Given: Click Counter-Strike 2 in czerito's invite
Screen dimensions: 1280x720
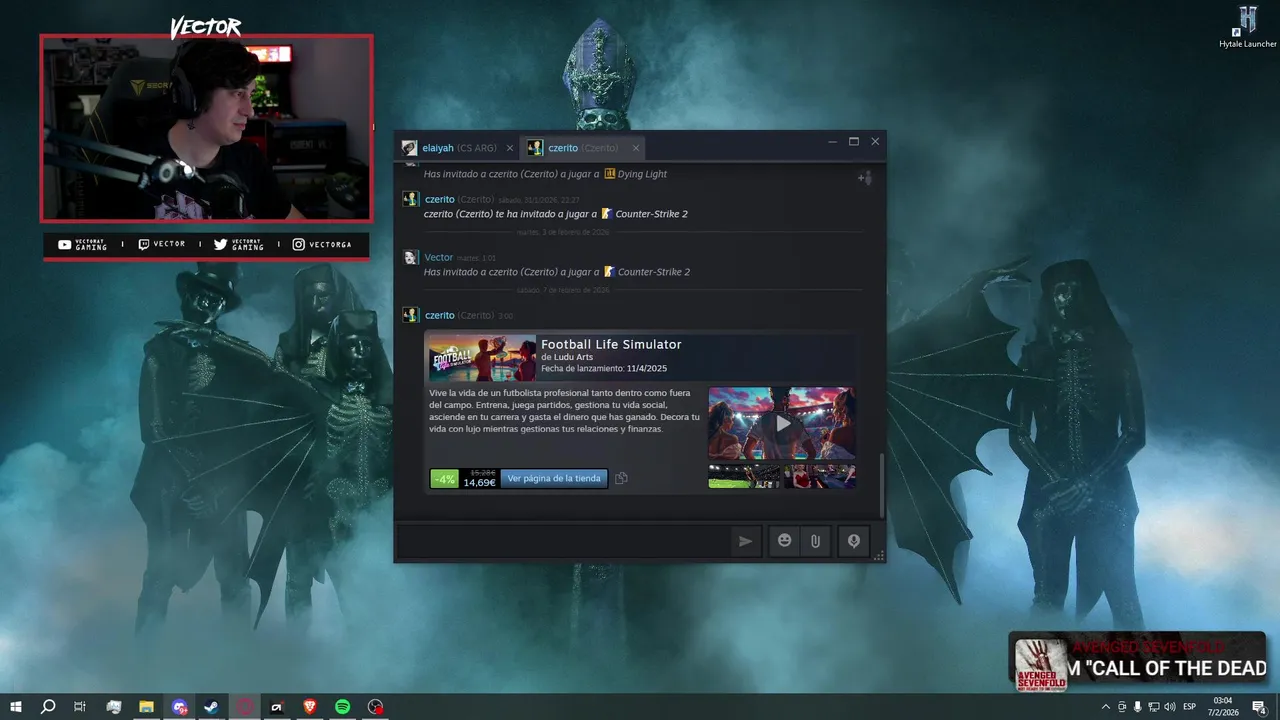Looking at the screenshot, I should (651, 214).
